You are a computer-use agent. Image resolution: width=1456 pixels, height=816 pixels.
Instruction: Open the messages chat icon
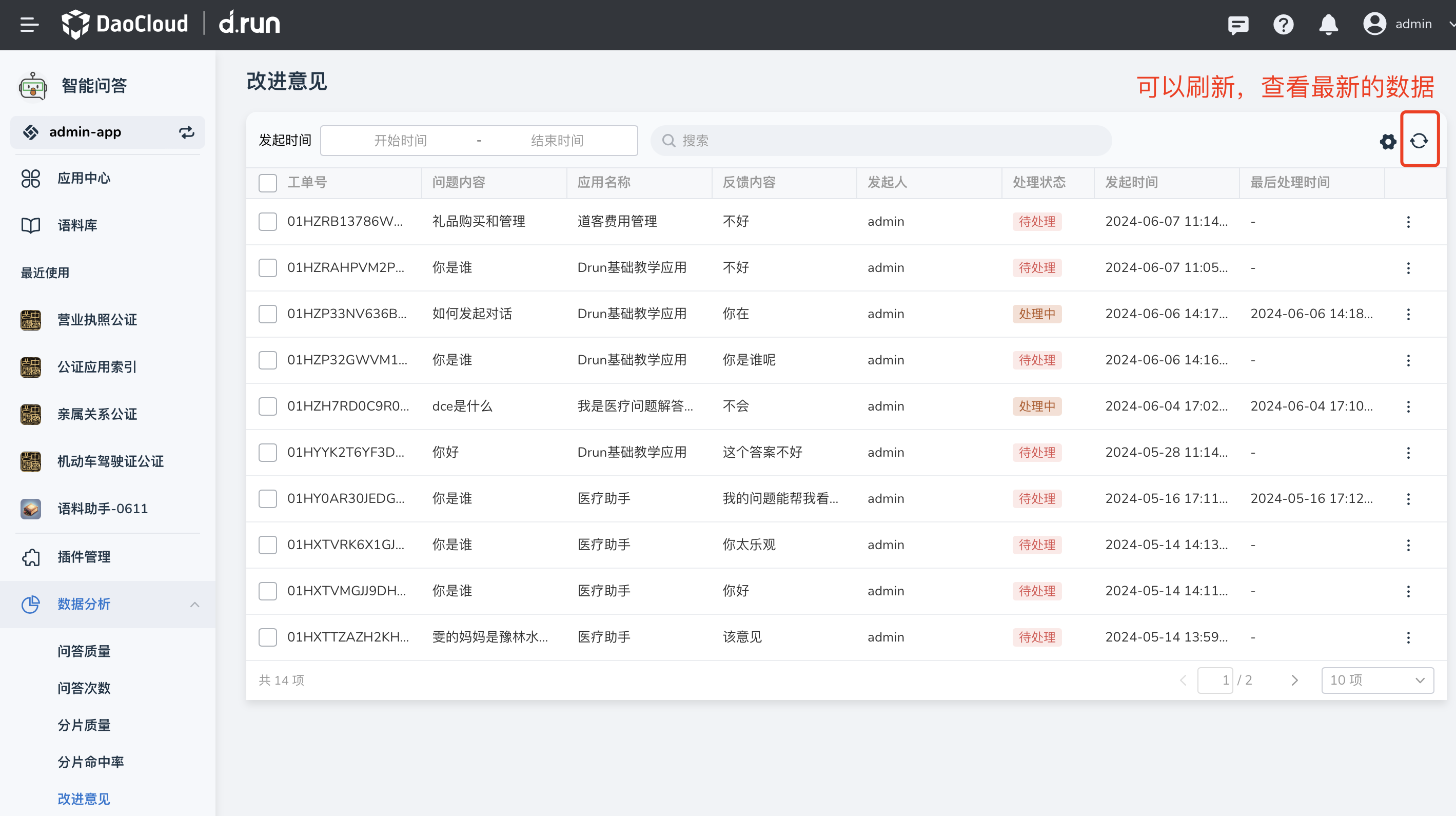[x=1238, y=24]
